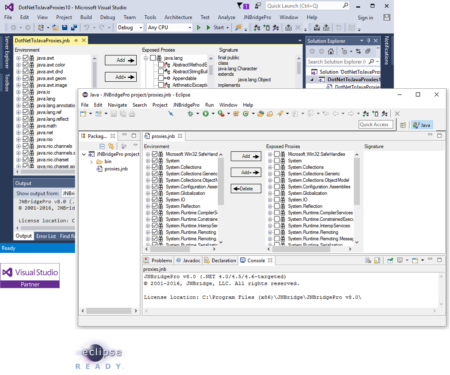Pin the Solution Explorer panel with the pin icon
Screen dimensions: 450x375
pyautogui.click(x=369, y=41)
